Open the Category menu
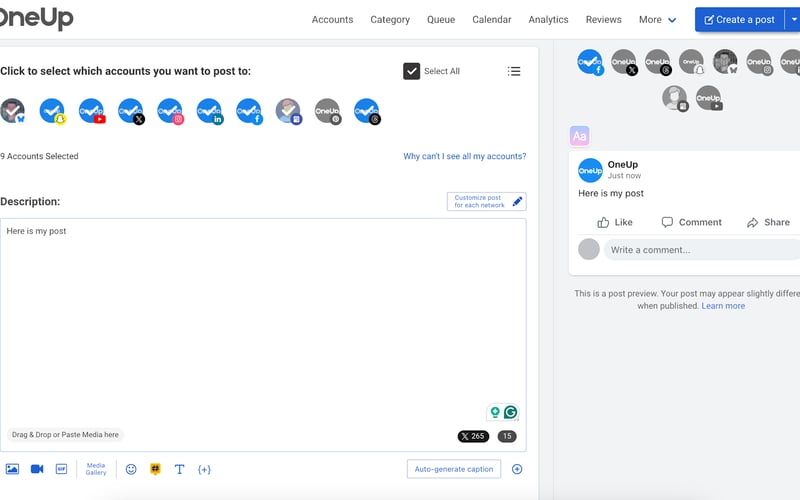The width and height of the screenshot is (800, 500). 390,19
